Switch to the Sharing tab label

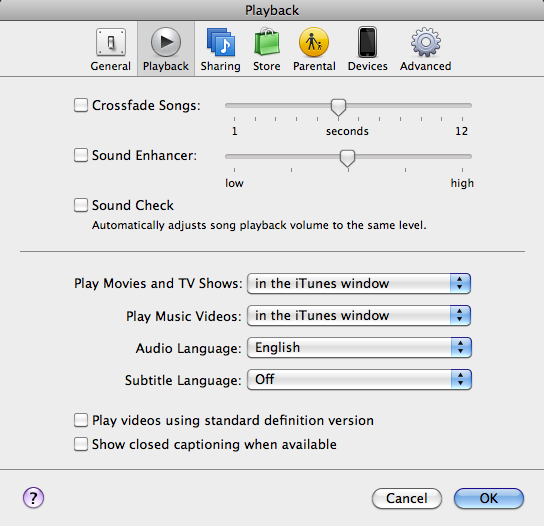coord(221,66)
